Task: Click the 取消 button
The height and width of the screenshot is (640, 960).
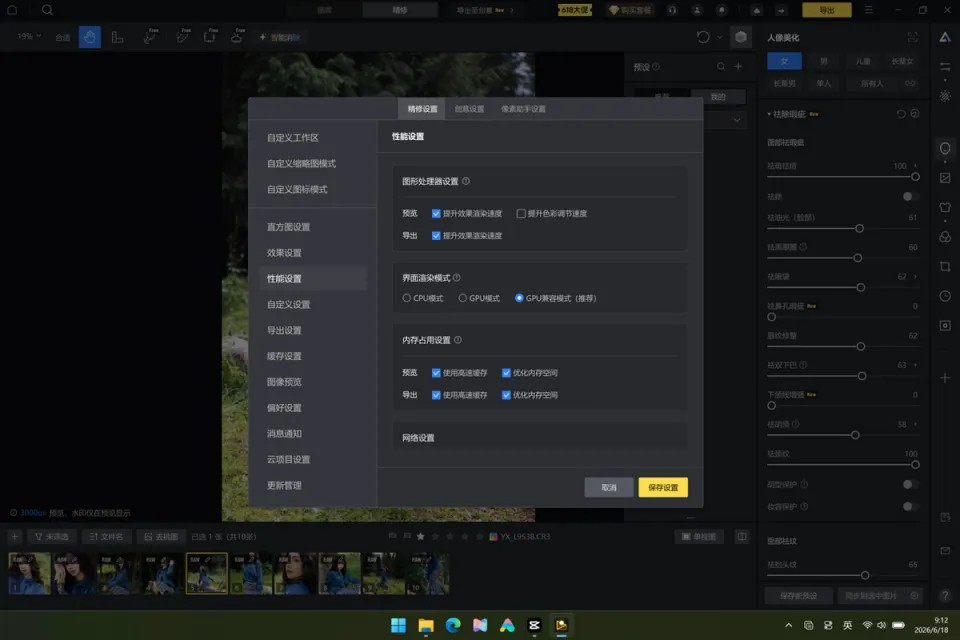Action: [609, 488]
